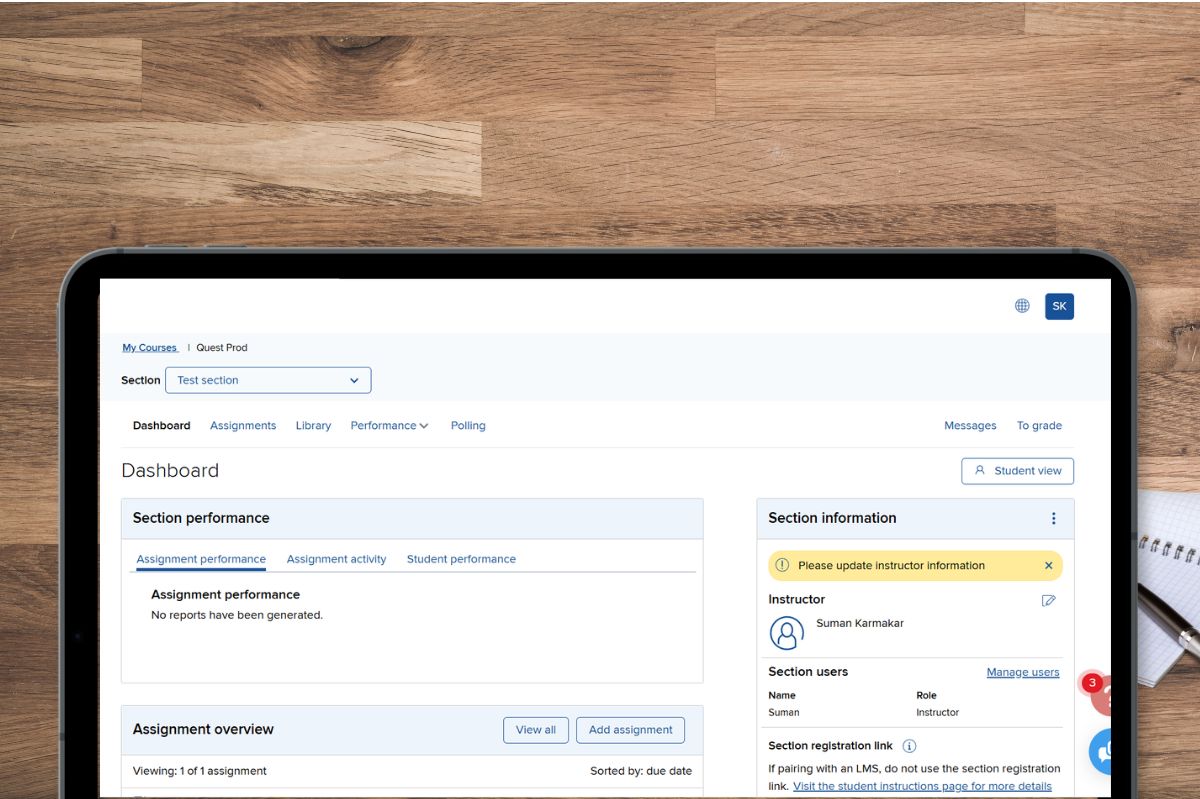This screenshot has width=1200, height=799.
Task: Click the Name column header in Section users
Action: 782,695
